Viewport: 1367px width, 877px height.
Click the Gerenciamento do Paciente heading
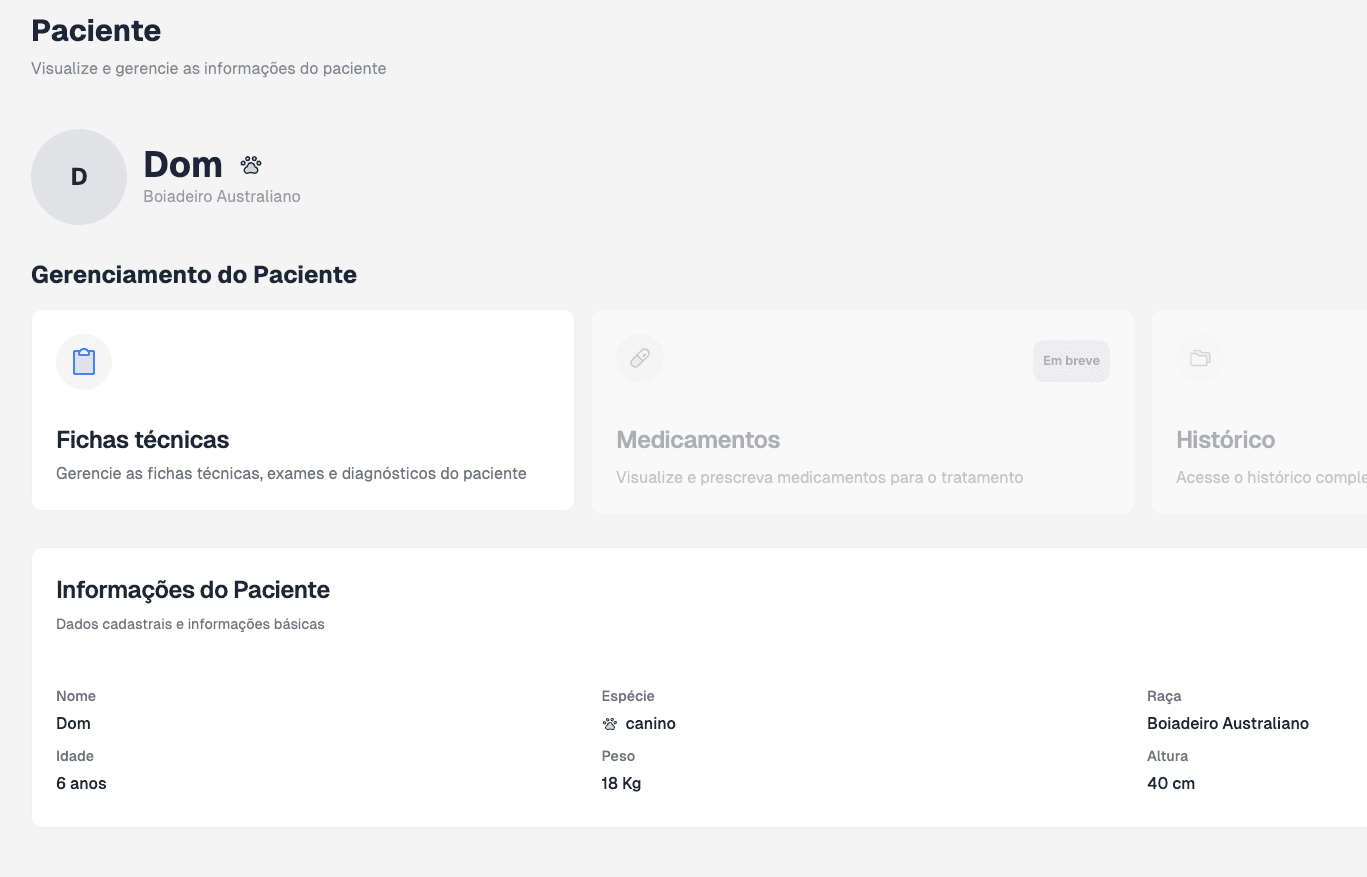point(194,275)
